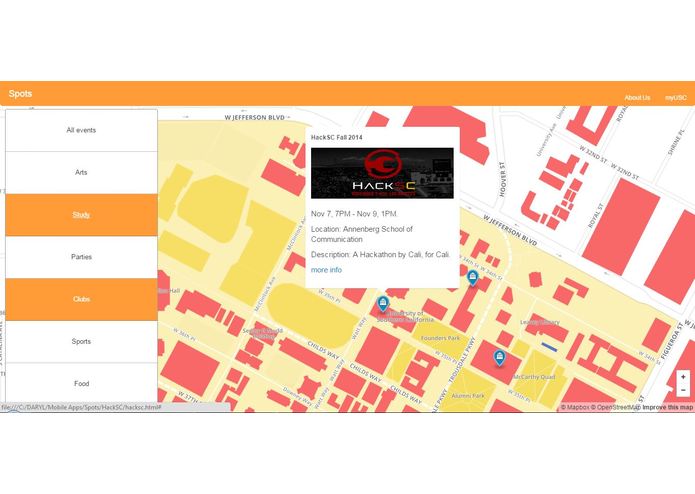The width and height of the screenshot is (695, 494).
Task: Click the map marker near McCarthy Quad
Action: [500, 358]
